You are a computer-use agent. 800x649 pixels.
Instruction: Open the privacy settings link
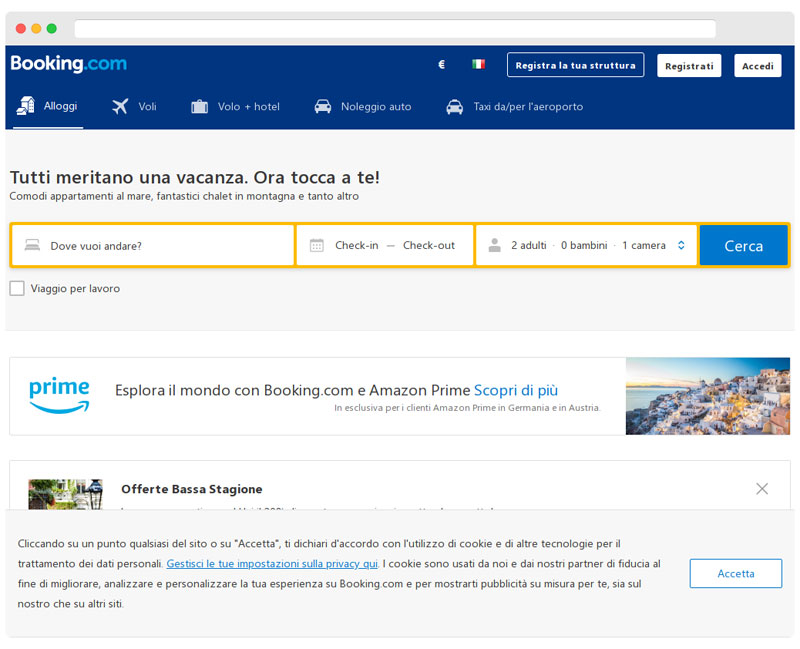pos(272,564)
